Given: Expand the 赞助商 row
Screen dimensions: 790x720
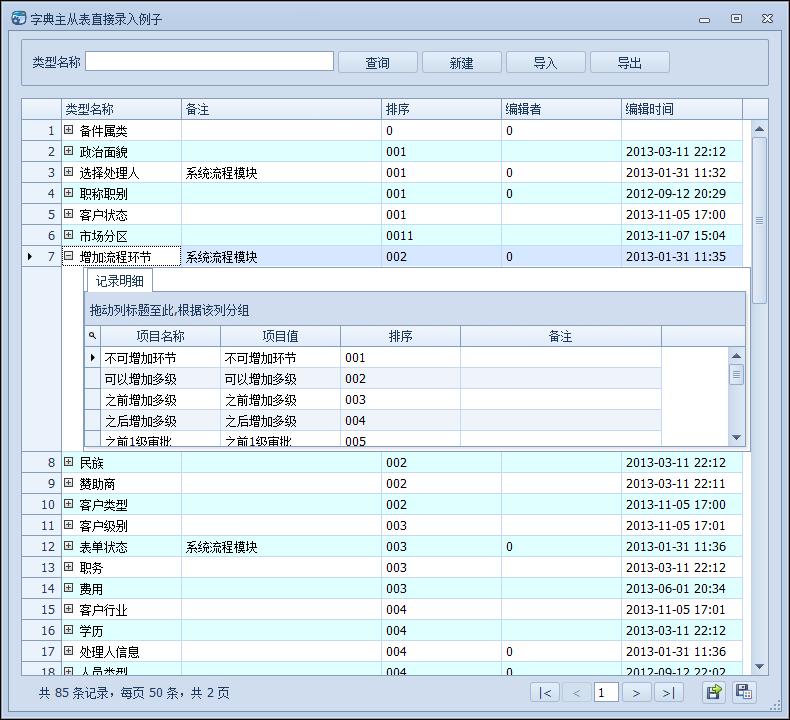Looking at the screenshot, I should pos(69,483).
